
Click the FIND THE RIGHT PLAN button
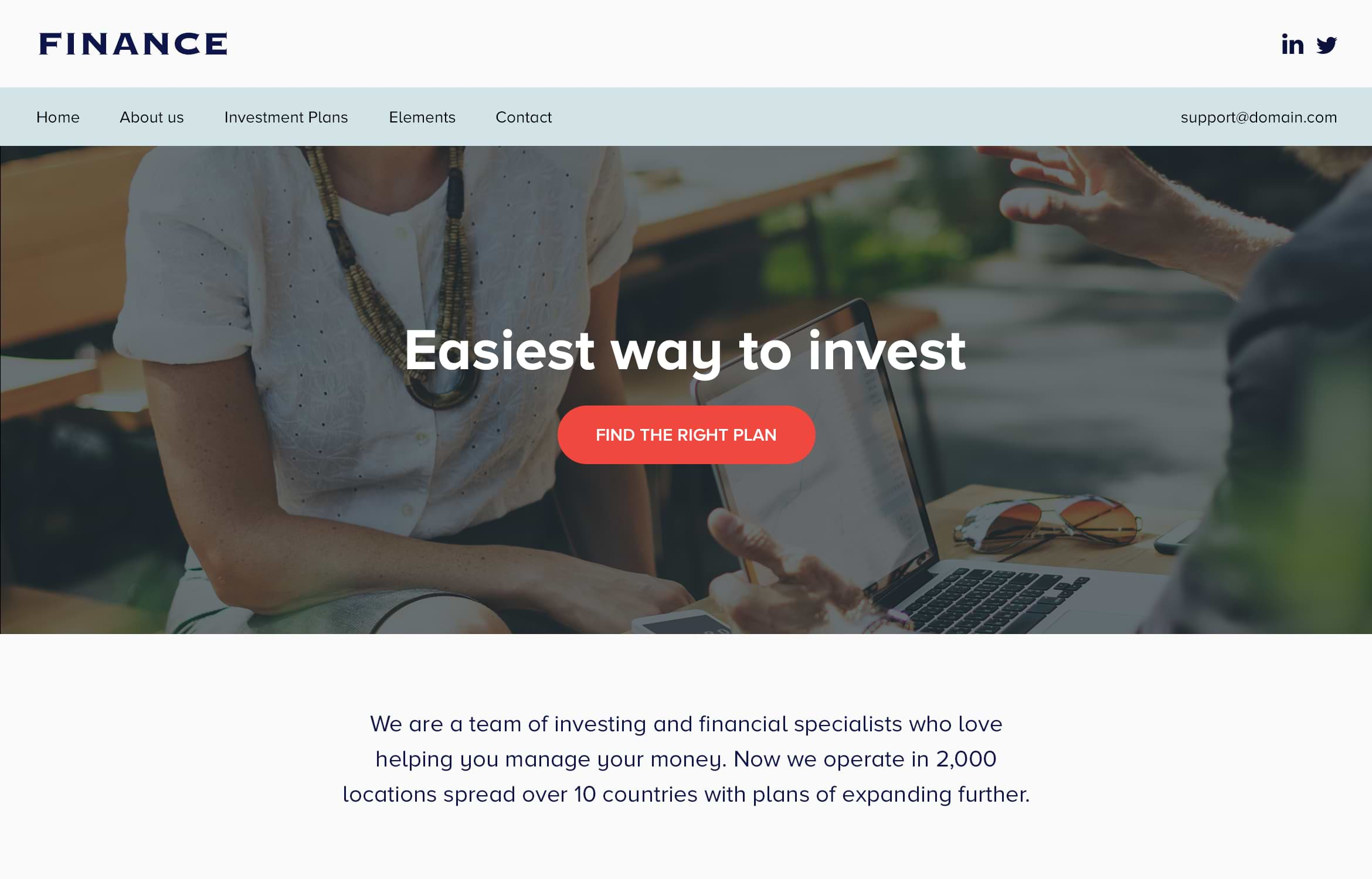686,434
